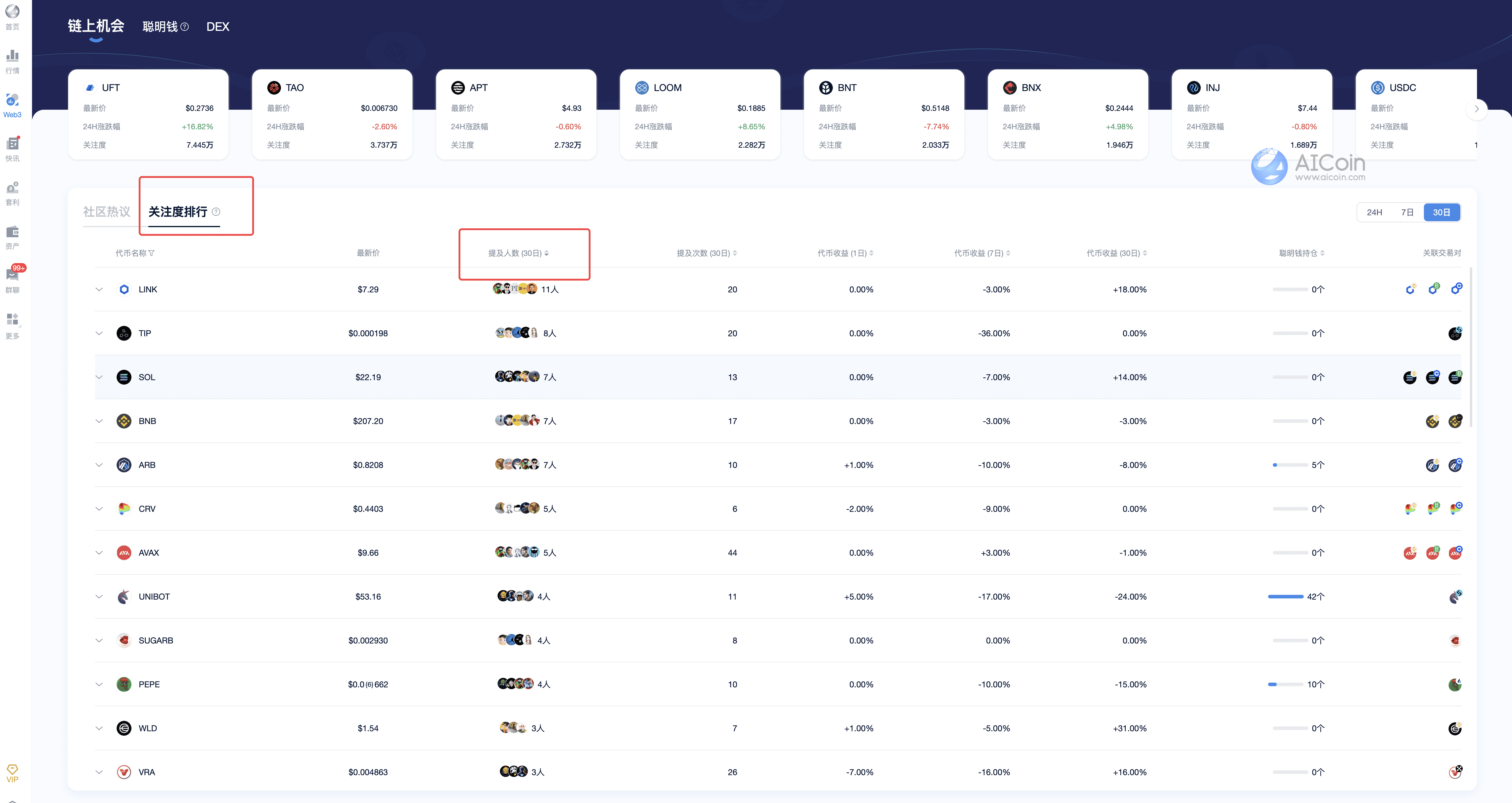Open the APT token card

coord(516,114)
